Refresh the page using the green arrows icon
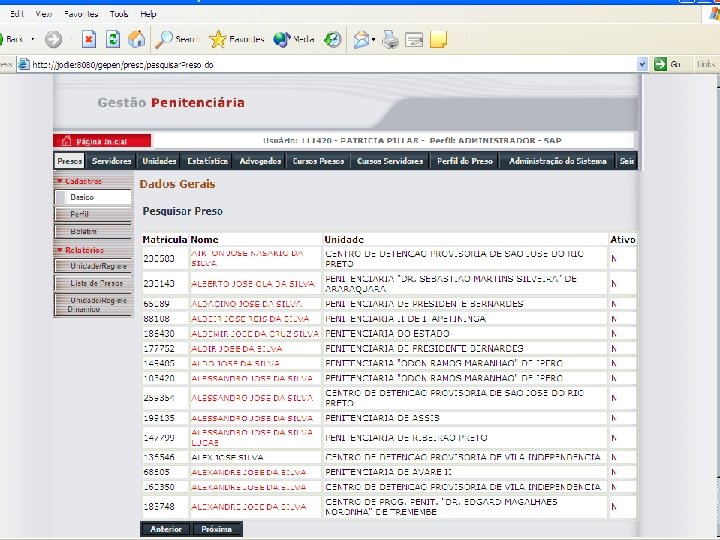 (112, 39)
